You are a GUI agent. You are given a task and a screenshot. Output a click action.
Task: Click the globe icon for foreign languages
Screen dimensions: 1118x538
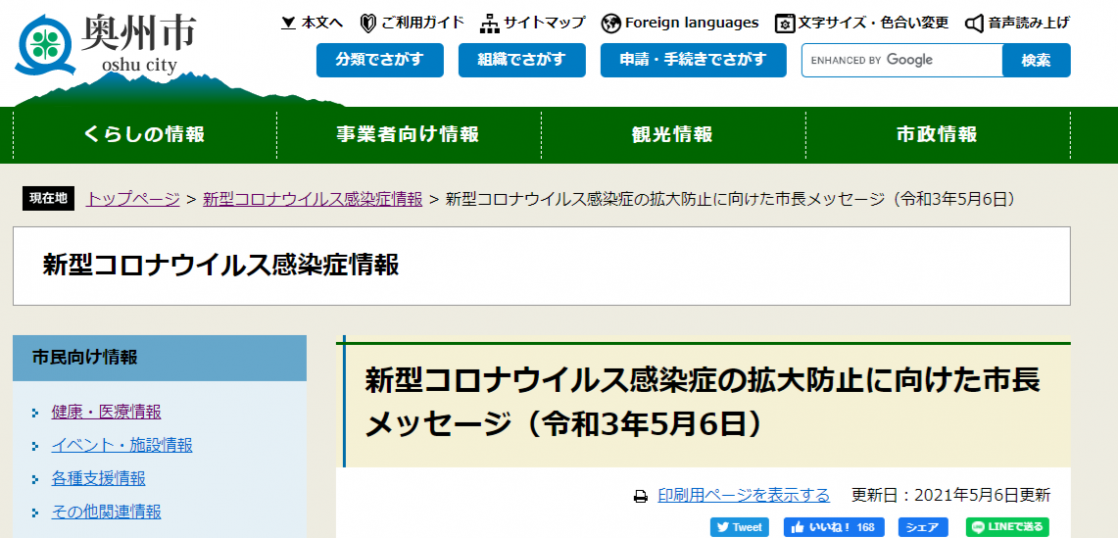tap(611, 24)
